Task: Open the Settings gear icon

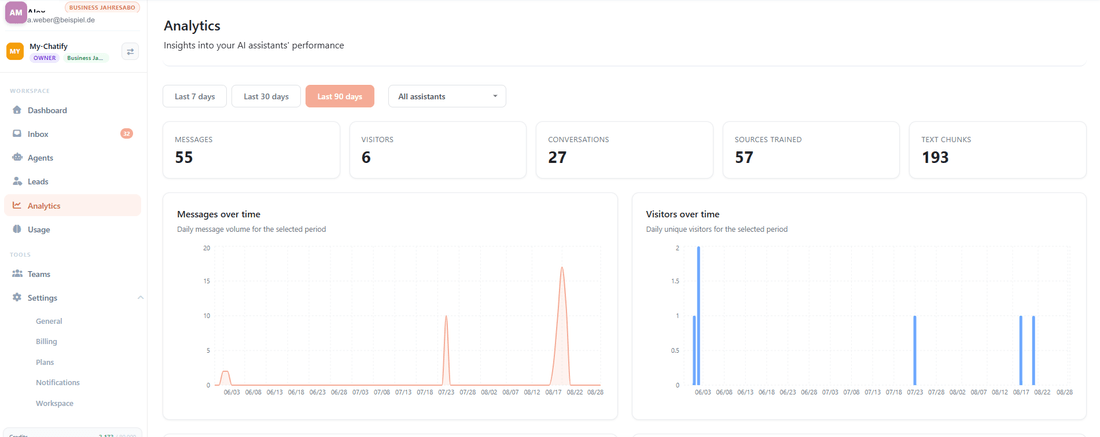Action: pyautogui.click(x=17, y=298)
